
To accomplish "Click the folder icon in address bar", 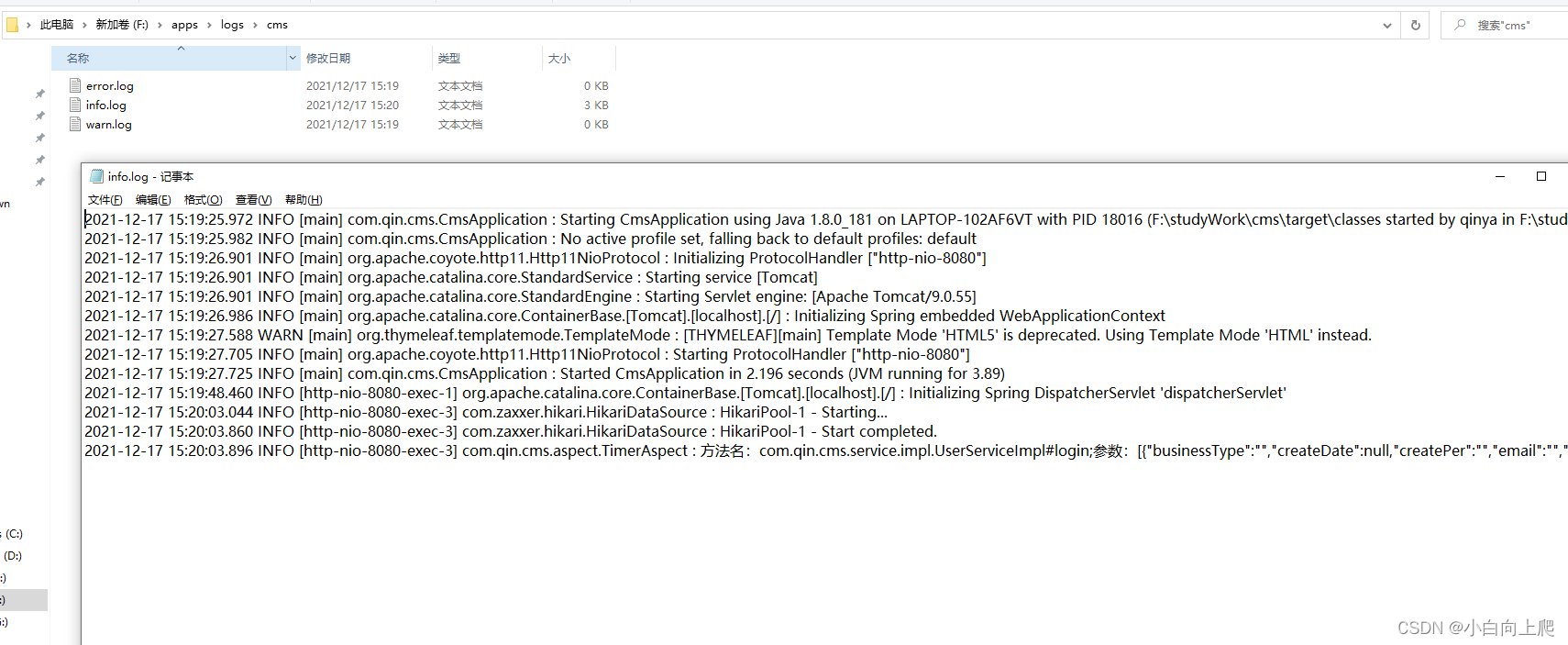I will 12,25.
